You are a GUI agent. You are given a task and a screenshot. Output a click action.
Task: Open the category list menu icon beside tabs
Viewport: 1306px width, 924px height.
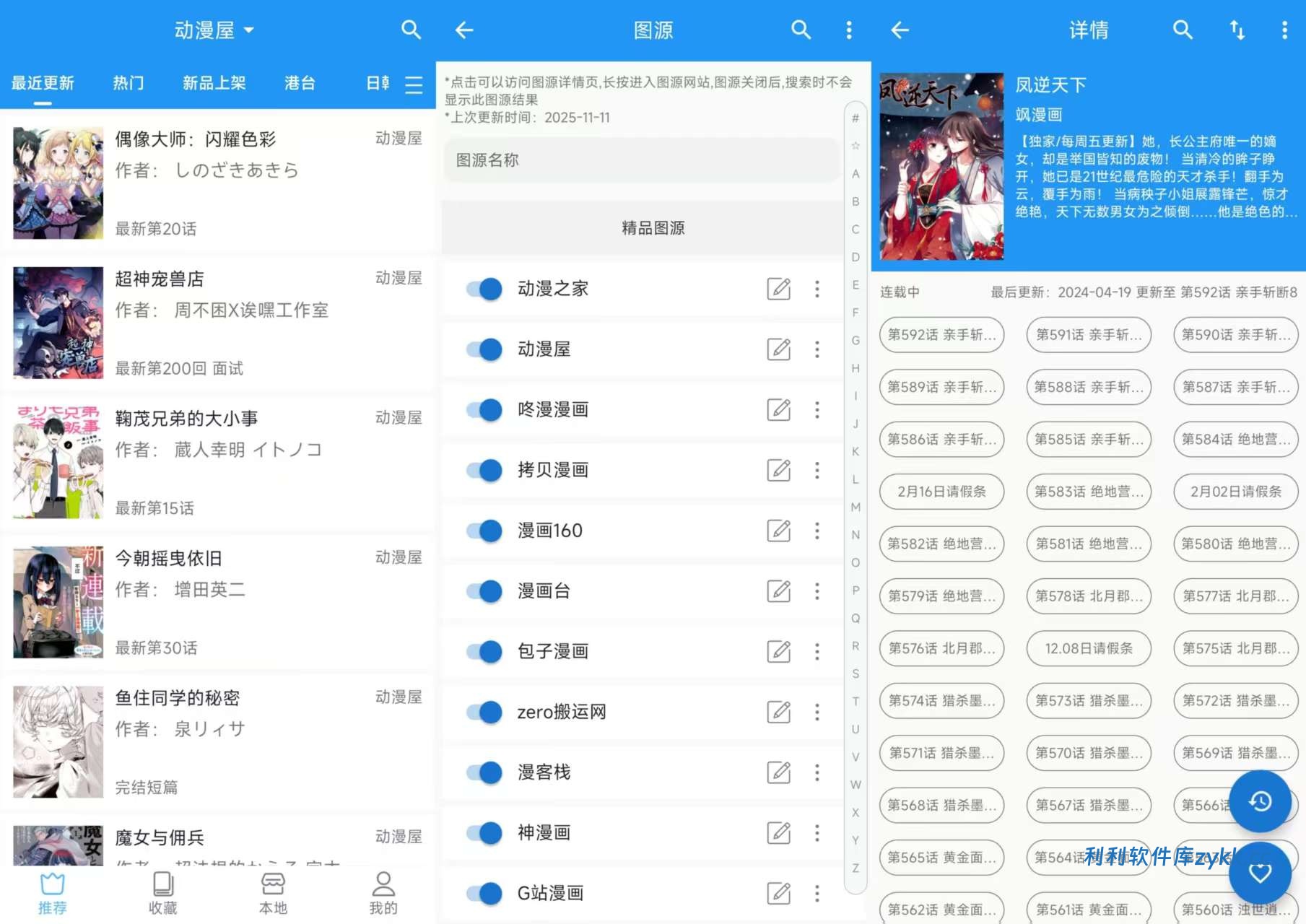point(414,84)
